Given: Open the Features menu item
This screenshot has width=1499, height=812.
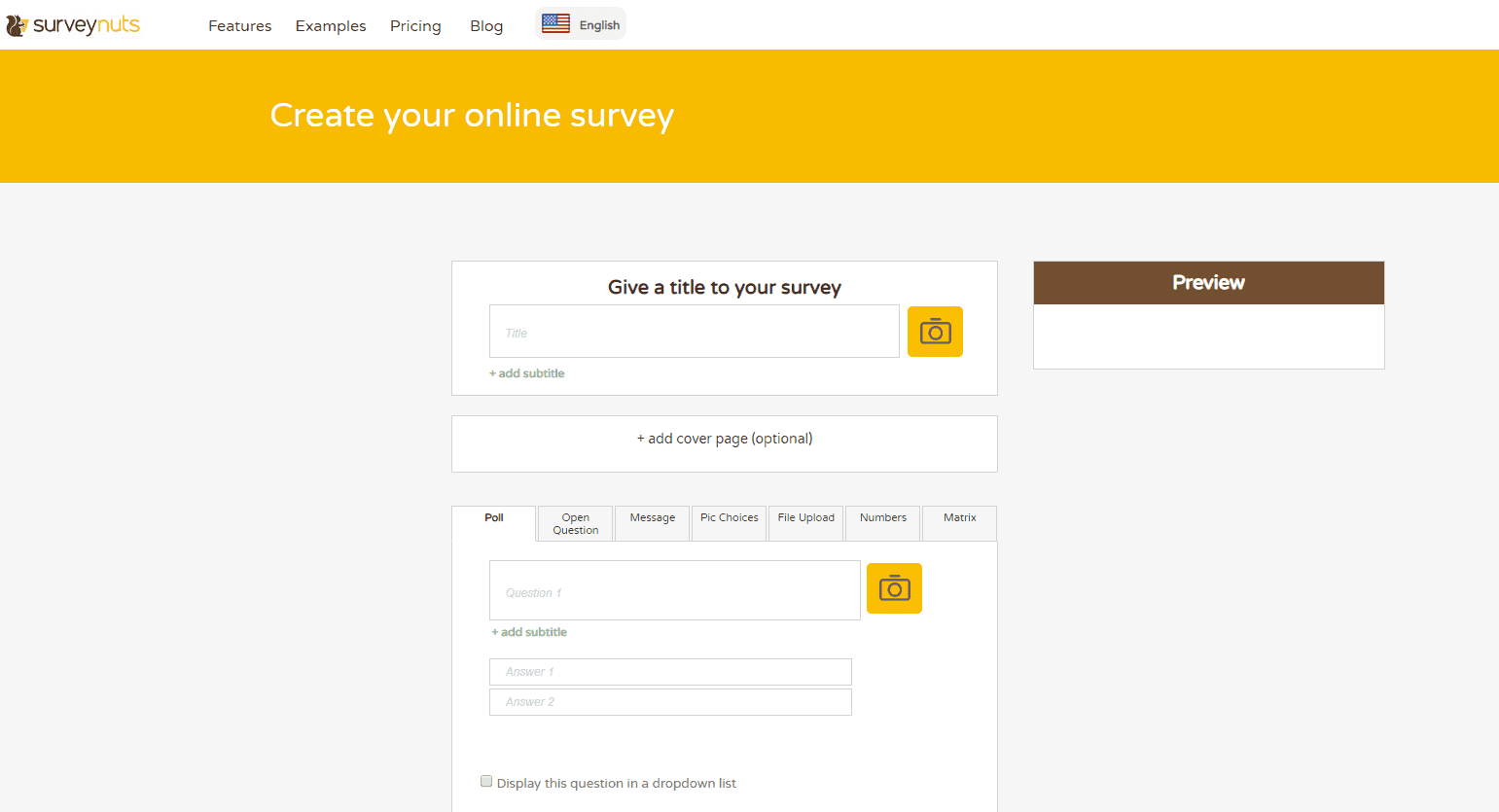Looking at the screenshot, I should (x=239, y=26).
